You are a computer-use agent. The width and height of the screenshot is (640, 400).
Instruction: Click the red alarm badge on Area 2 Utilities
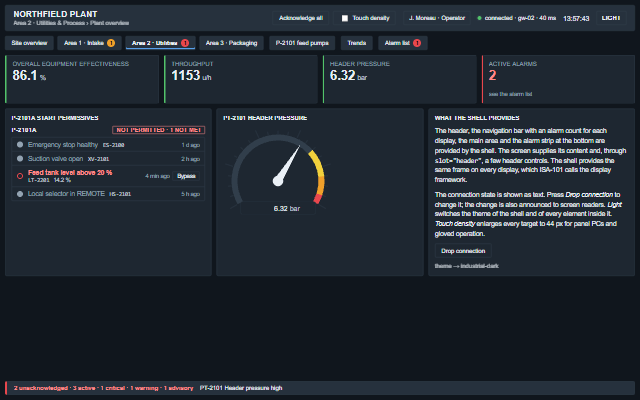pos(185,43)
